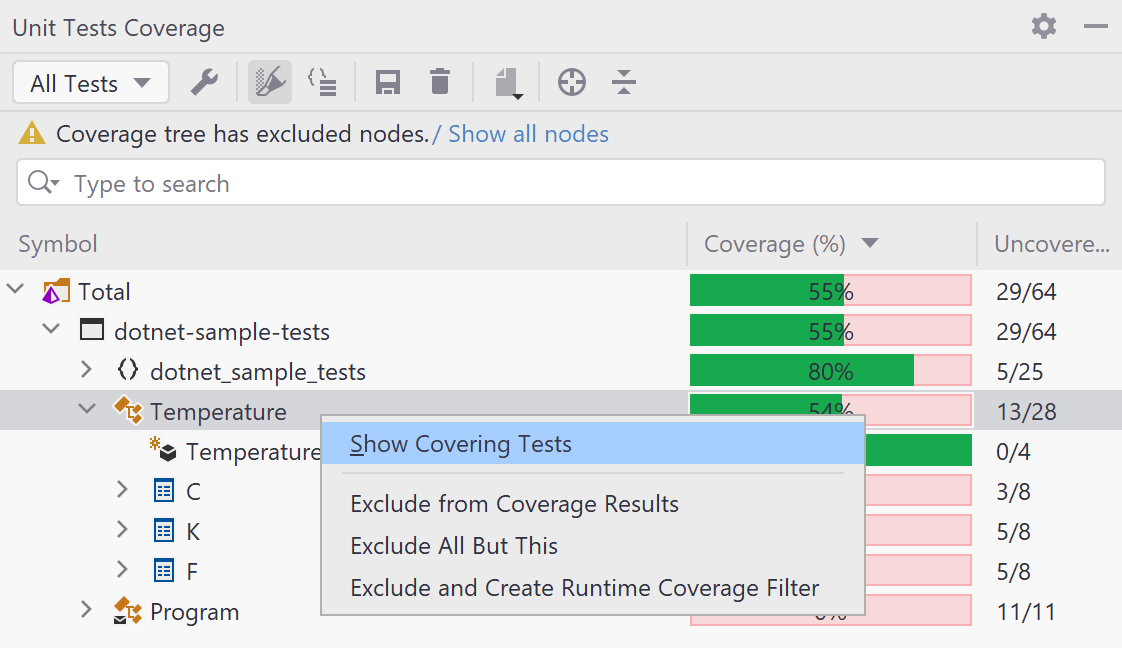Click the Show all nodes link
The image size is (1122, 648).
[x=527, y=132]
